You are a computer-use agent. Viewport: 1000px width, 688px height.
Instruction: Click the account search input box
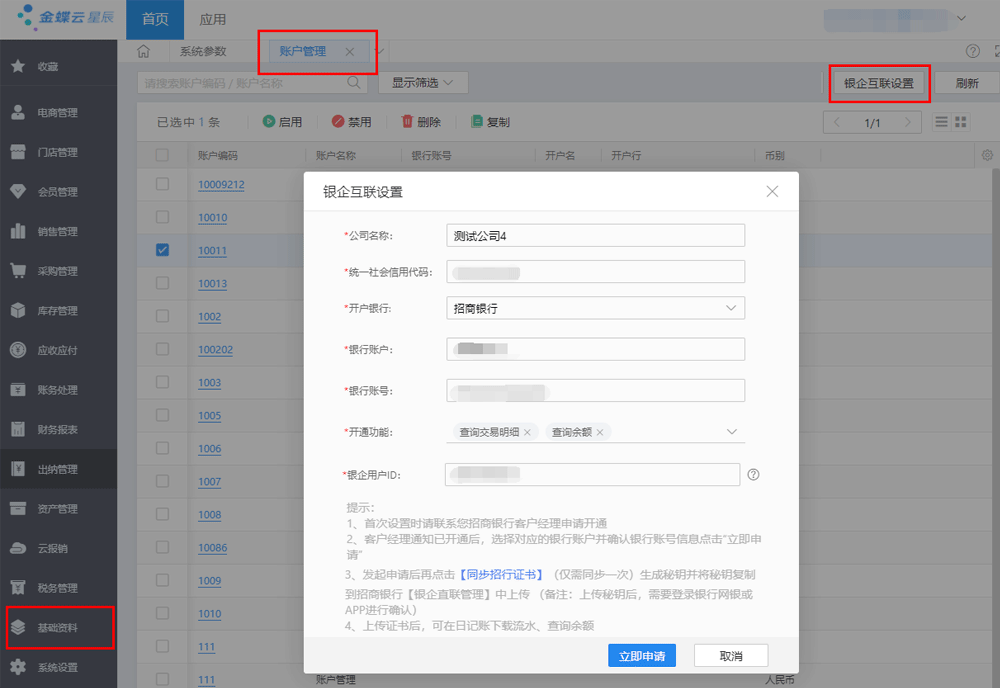click(252, 83)
